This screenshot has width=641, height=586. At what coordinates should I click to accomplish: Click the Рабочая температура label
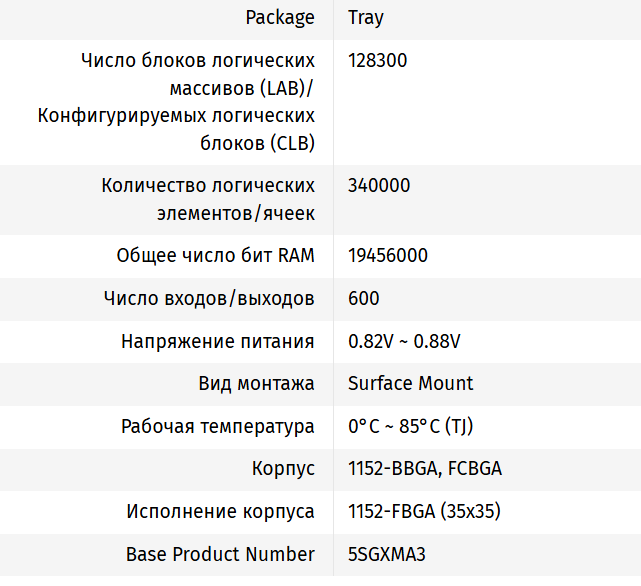[x=218, y=427]
